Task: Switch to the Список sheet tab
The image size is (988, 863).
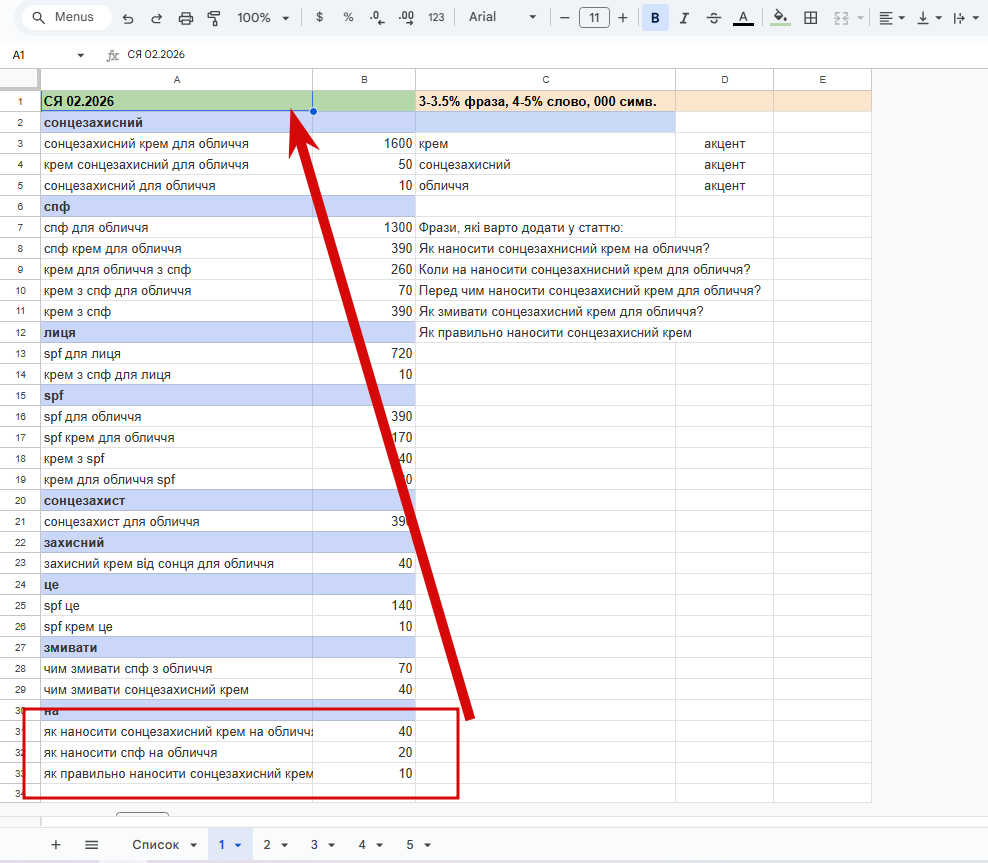Action: pos(156,845)
